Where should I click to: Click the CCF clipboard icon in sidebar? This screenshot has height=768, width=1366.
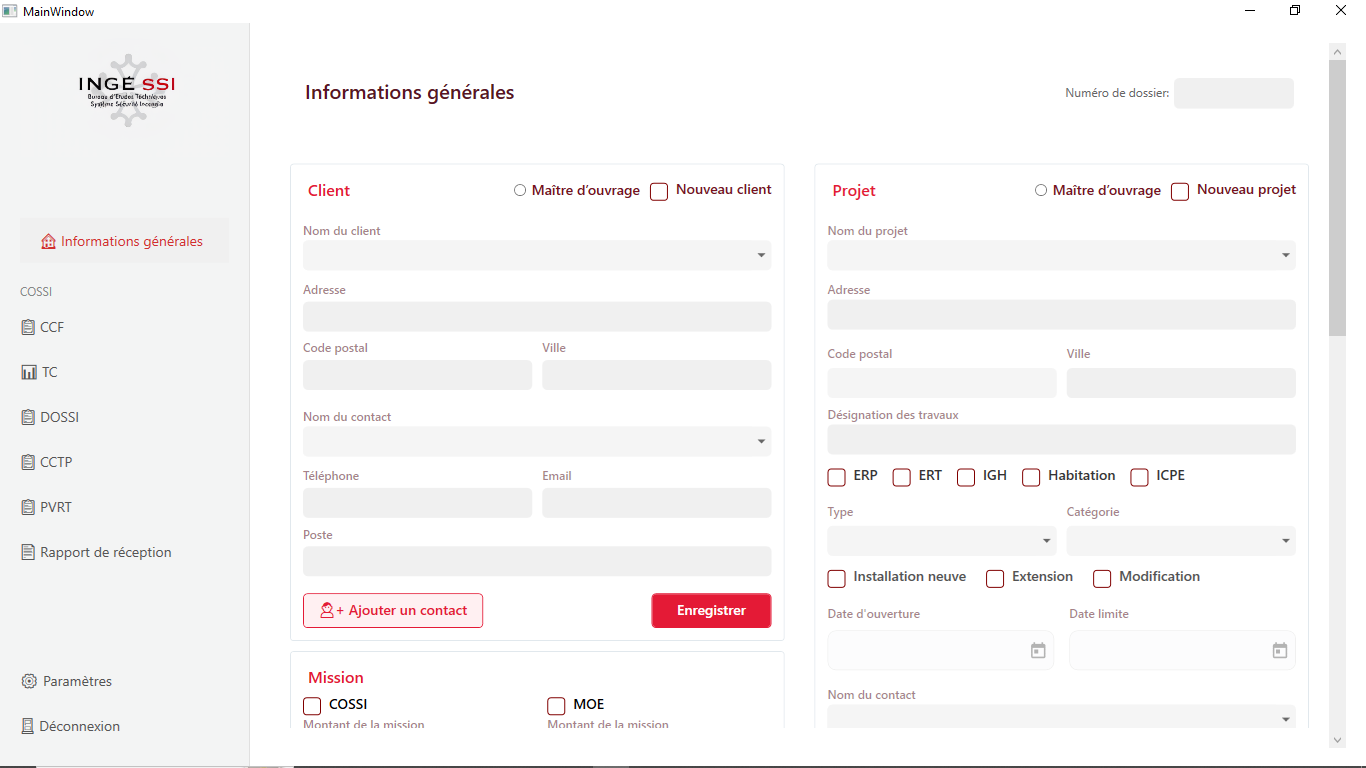(28, 327)
